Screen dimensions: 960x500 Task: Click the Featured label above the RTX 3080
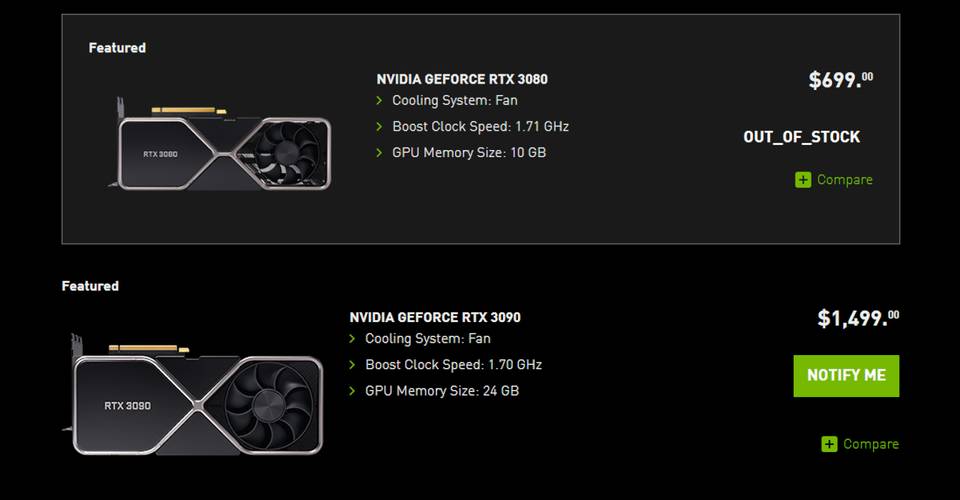pos(117,48)
